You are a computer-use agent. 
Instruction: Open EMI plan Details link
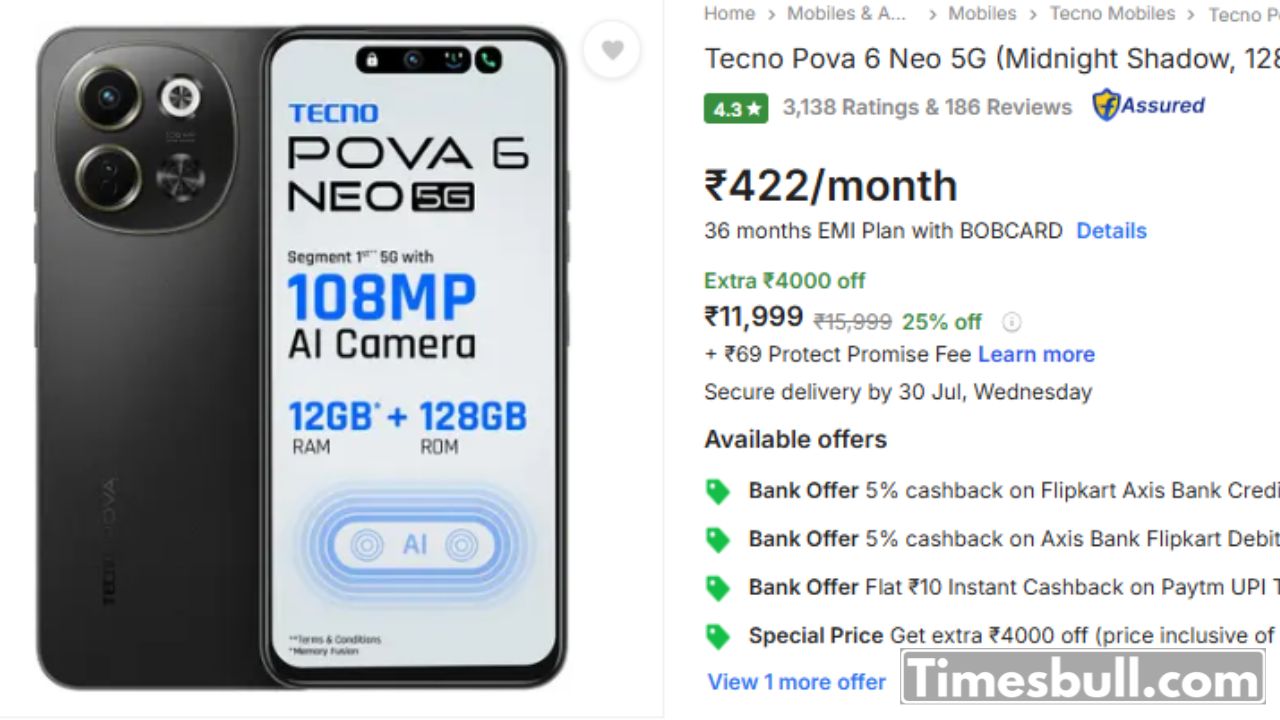click(x=1111, y=231)
